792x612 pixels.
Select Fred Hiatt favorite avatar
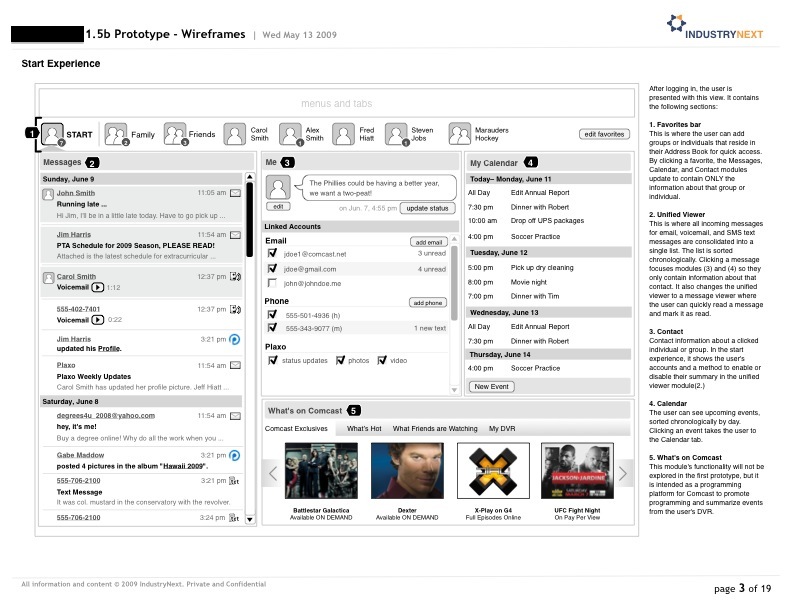pyautogui.click(x=343, y=134)
